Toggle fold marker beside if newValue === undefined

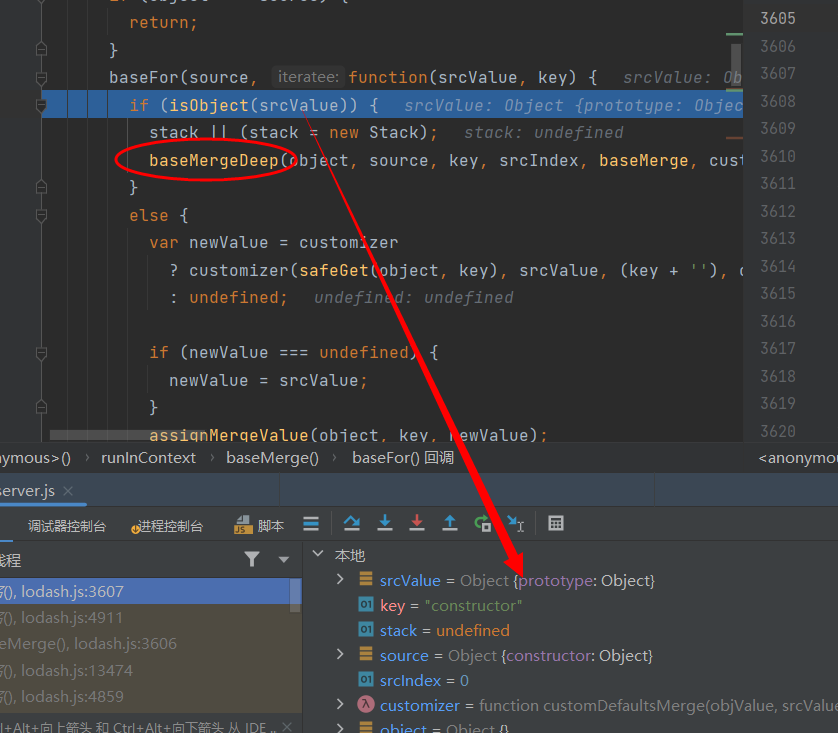click(41, 353)
